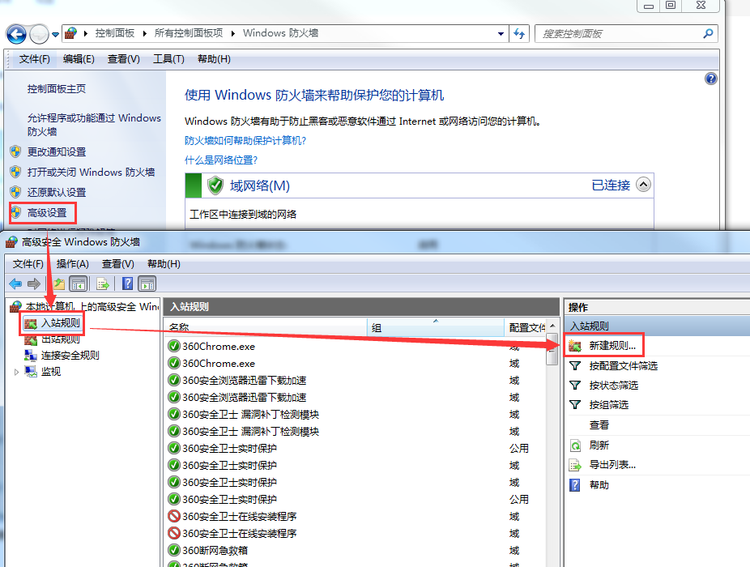Image resolution: width=750 pixels, height=567 pixels.
Task: Open 查看(V) menu in Control Panel window
Action: 123,59
